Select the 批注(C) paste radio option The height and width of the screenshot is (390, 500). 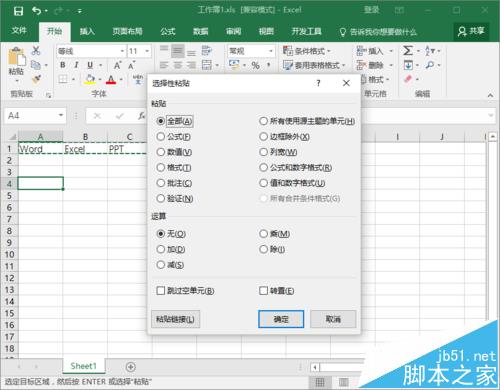174,183
